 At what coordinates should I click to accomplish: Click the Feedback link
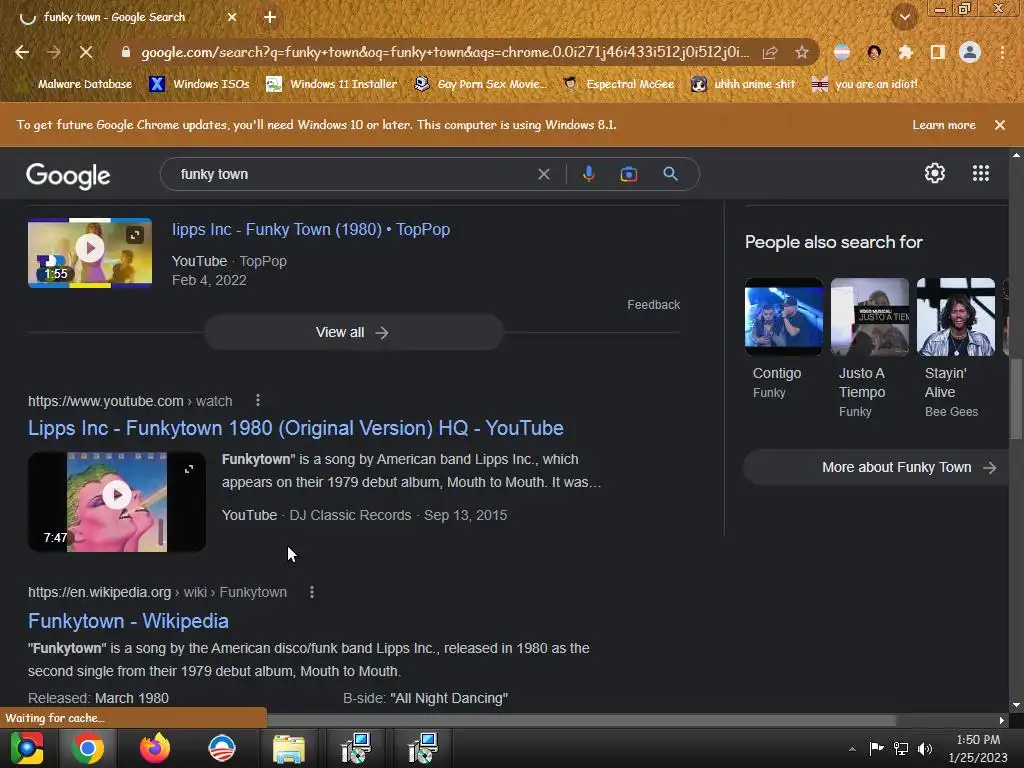coord(654,305)
